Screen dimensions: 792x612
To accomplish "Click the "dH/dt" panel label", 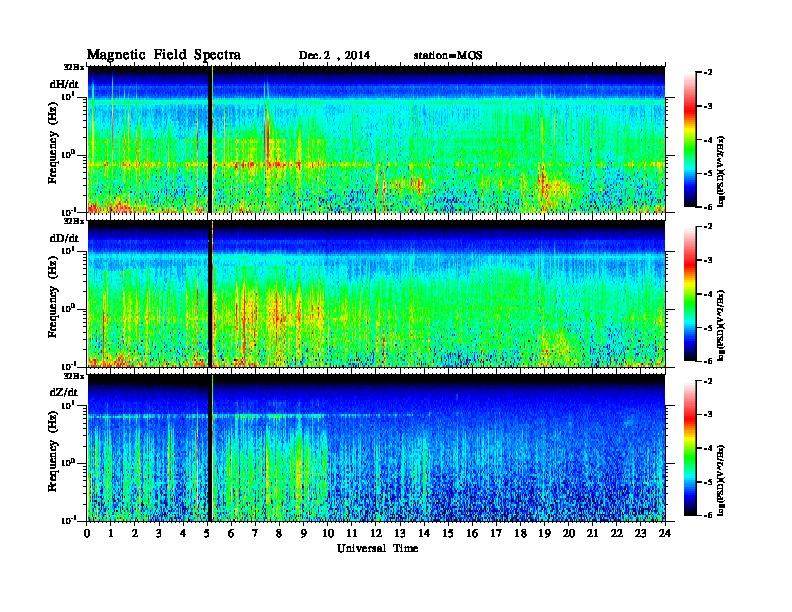I will point(64,84).
